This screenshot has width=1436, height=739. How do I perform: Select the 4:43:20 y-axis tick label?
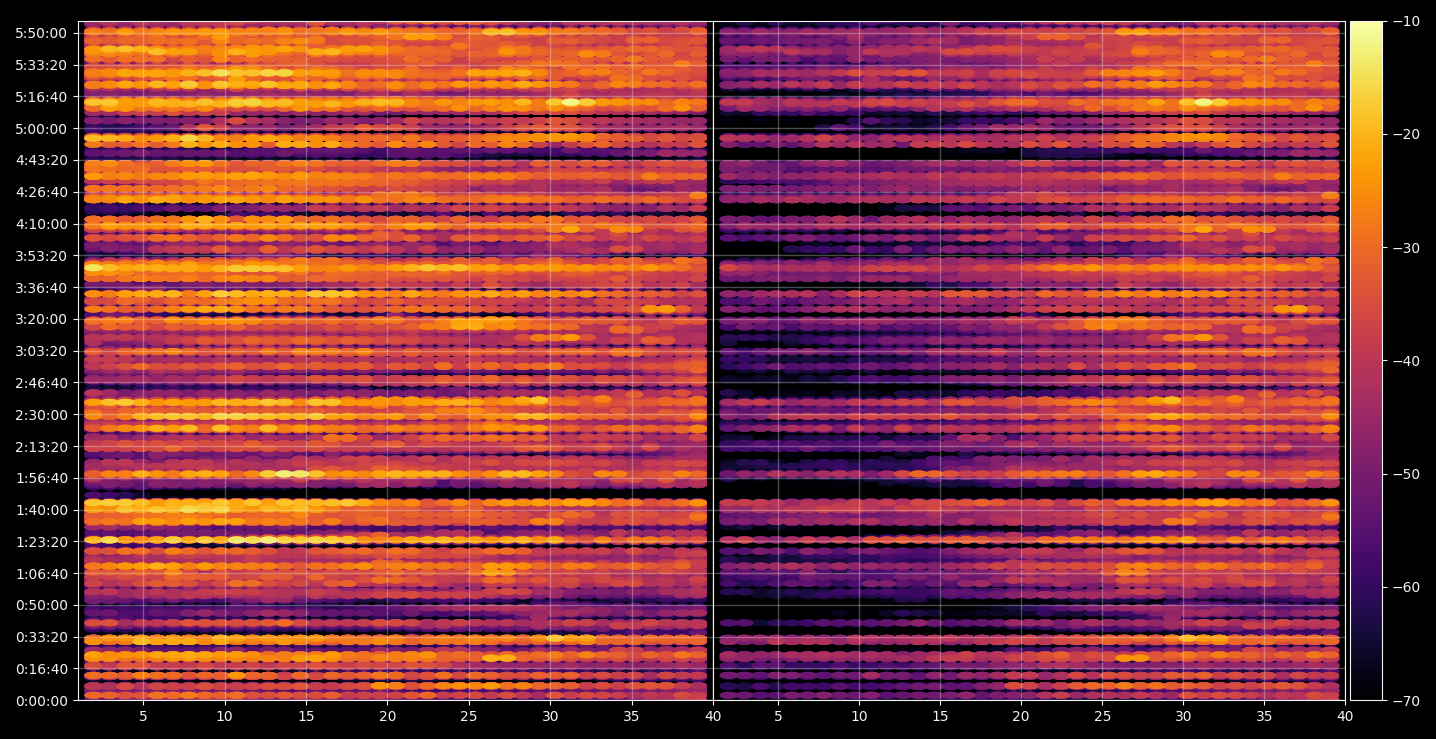tap(41, 160)
